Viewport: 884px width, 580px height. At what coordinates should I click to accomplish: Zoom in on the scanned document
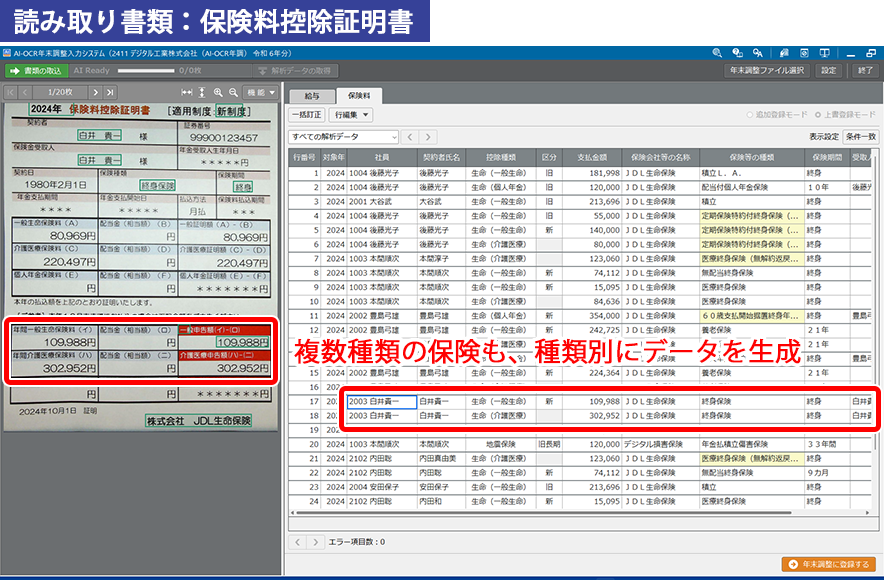point(218,92)
